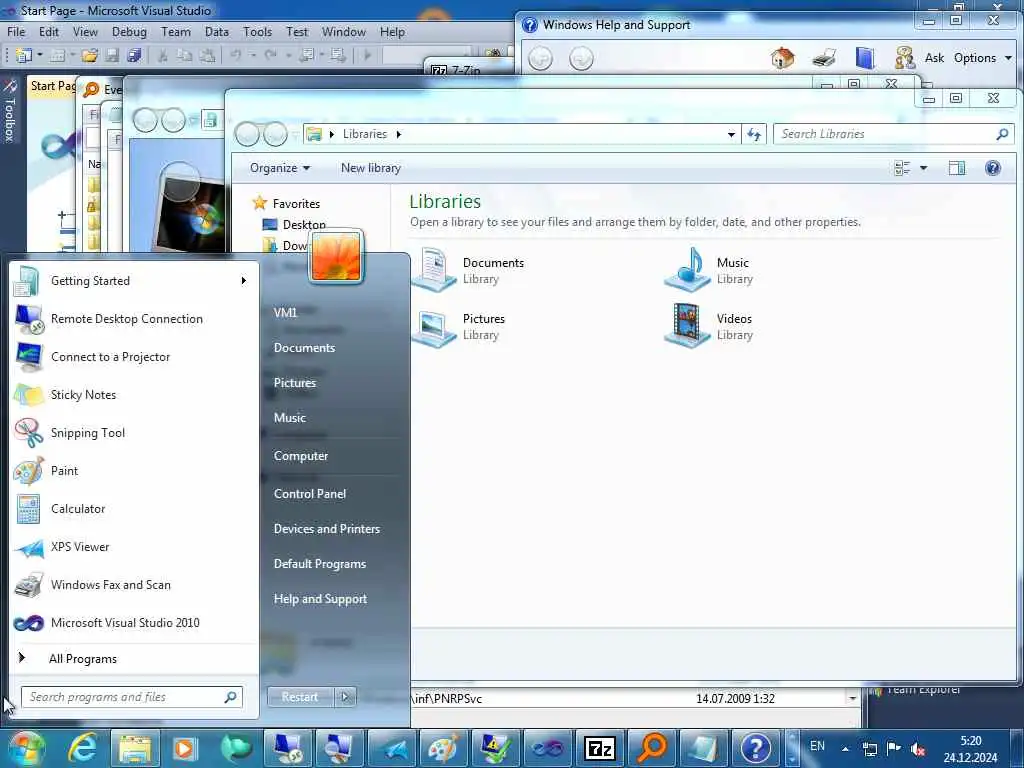Screen dimensions: 1024x768
Task: Expand Toolbox panel in Visual Studio
Action: pos(9,111)
